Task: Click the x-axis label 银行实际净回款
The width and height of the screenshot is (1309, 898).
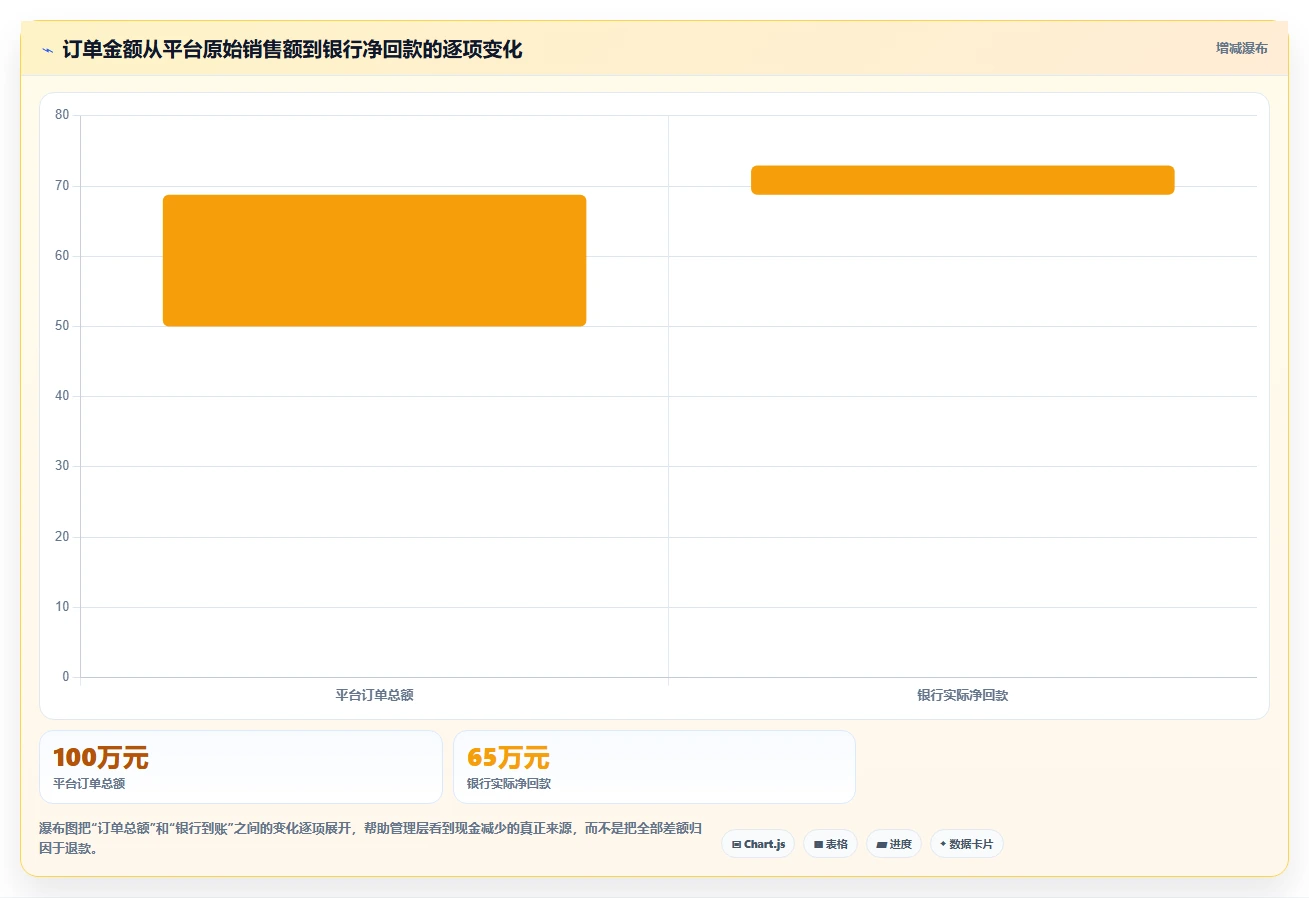Action: tap(962, 694)
